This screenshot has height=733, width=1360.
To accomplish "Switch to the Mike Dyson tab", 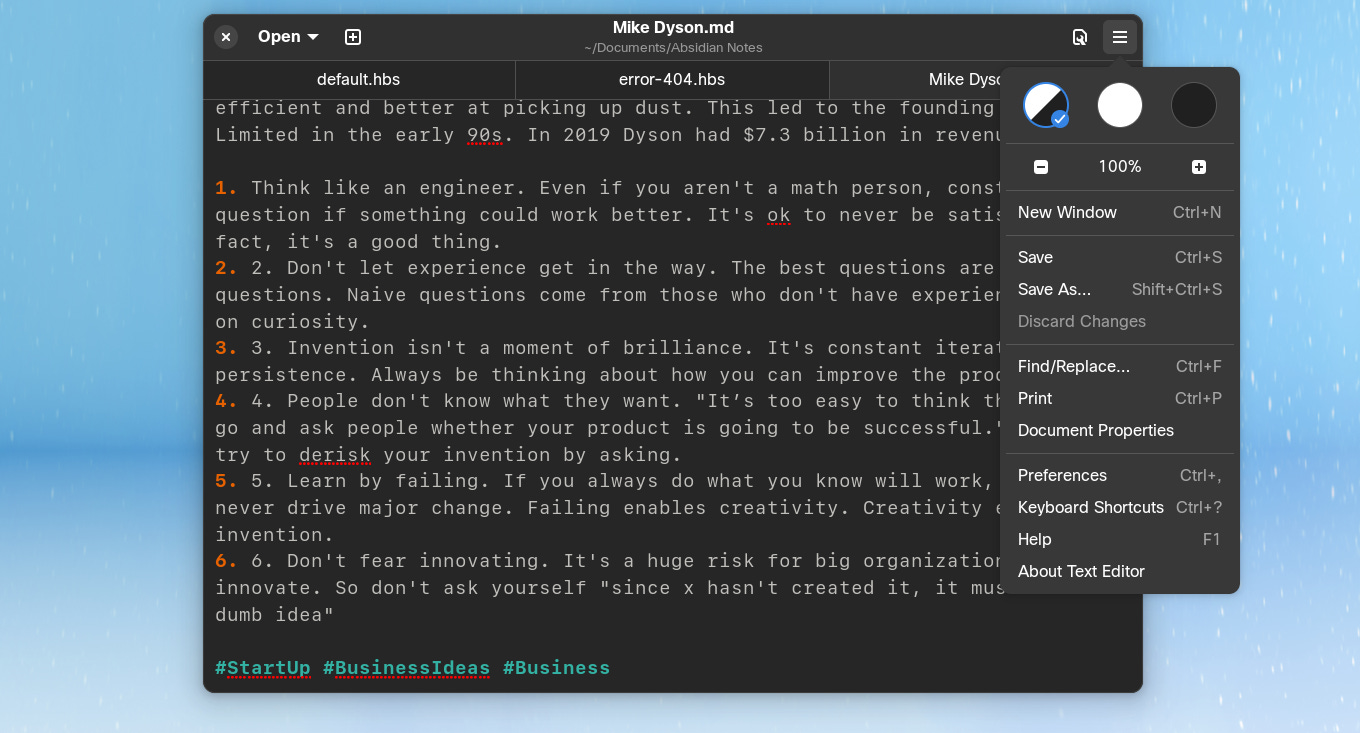I will tap(915, 79).
